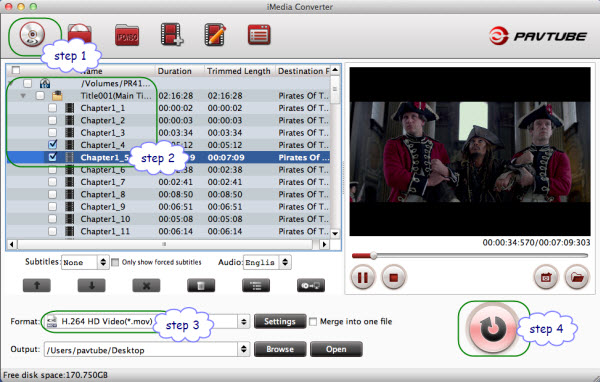Check the Chapter1_3 checkbox

point(52,132)
